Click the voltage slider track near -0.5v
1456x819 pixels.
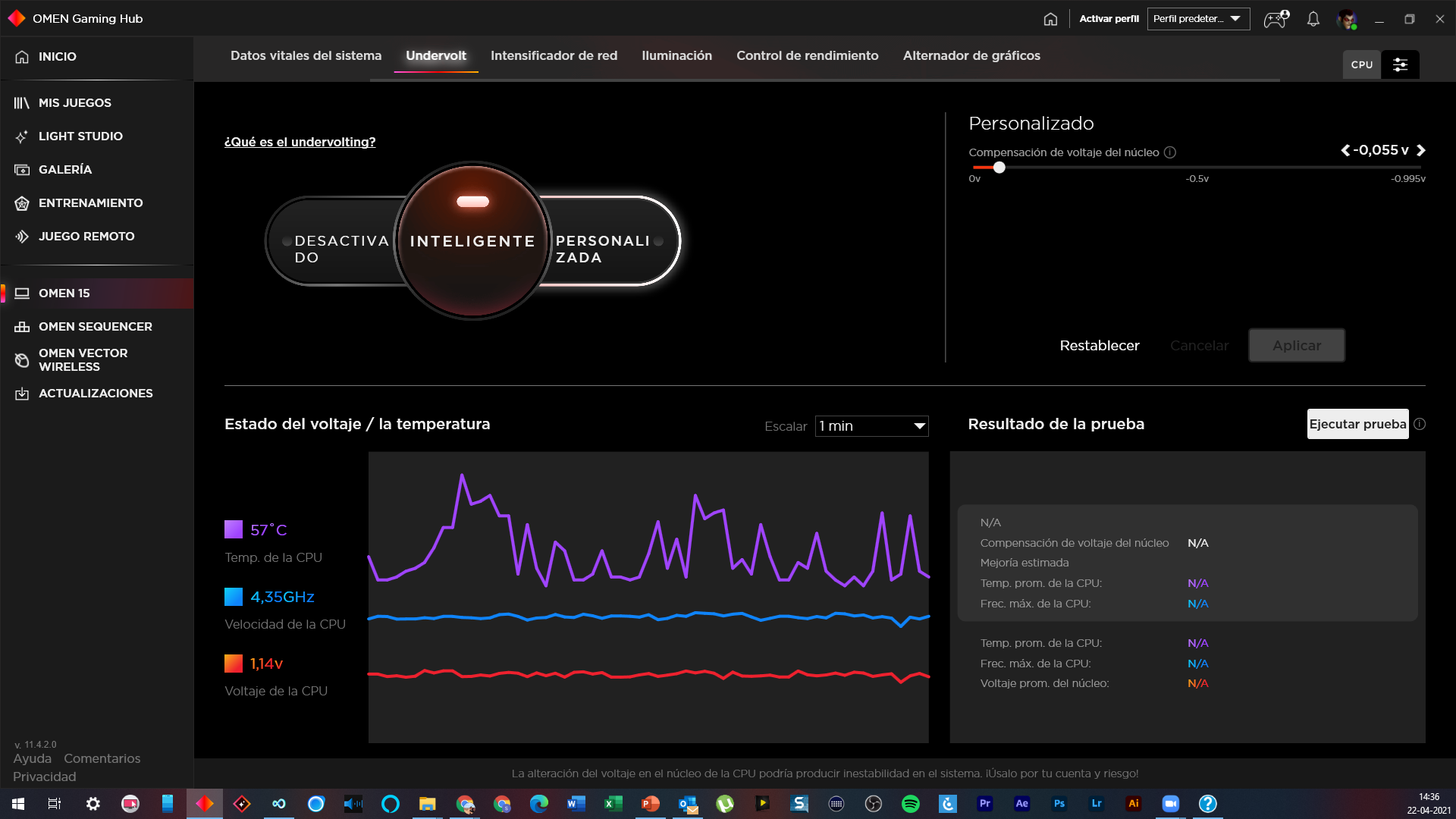point(1197,168)
